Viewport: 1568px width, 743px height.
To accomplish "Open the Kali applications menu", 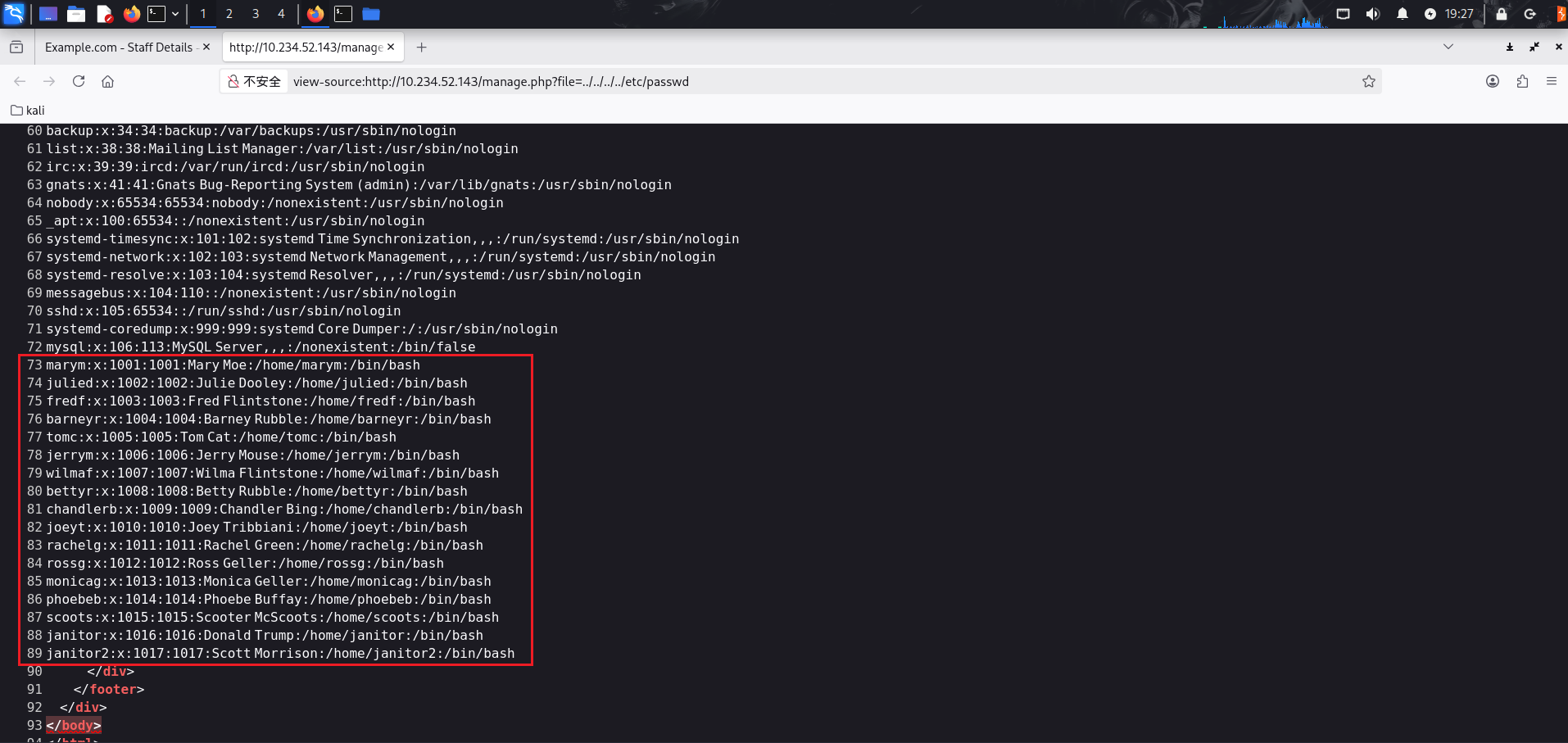I will click(15, 14).
